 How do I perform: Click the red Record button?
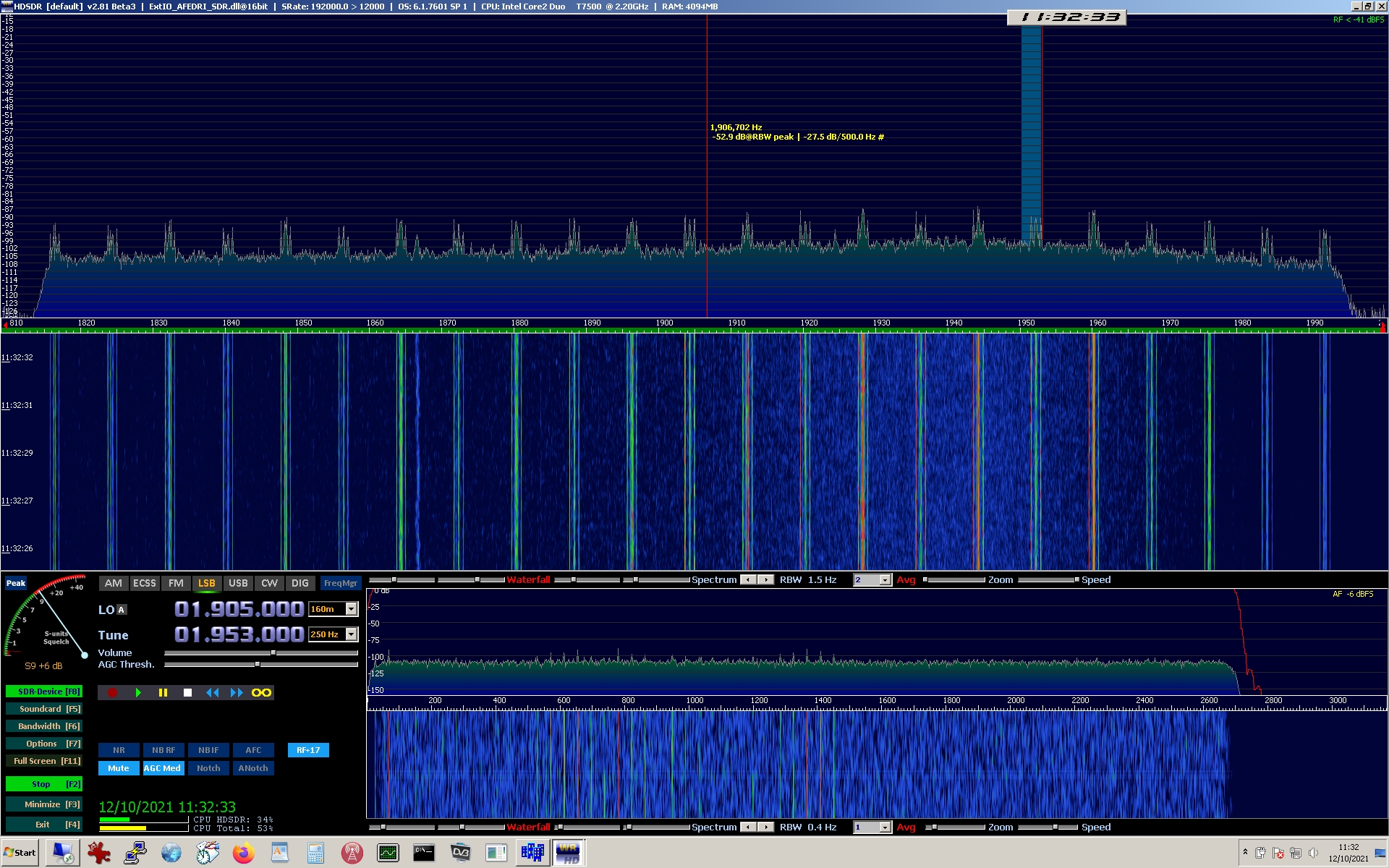[112, 693]
